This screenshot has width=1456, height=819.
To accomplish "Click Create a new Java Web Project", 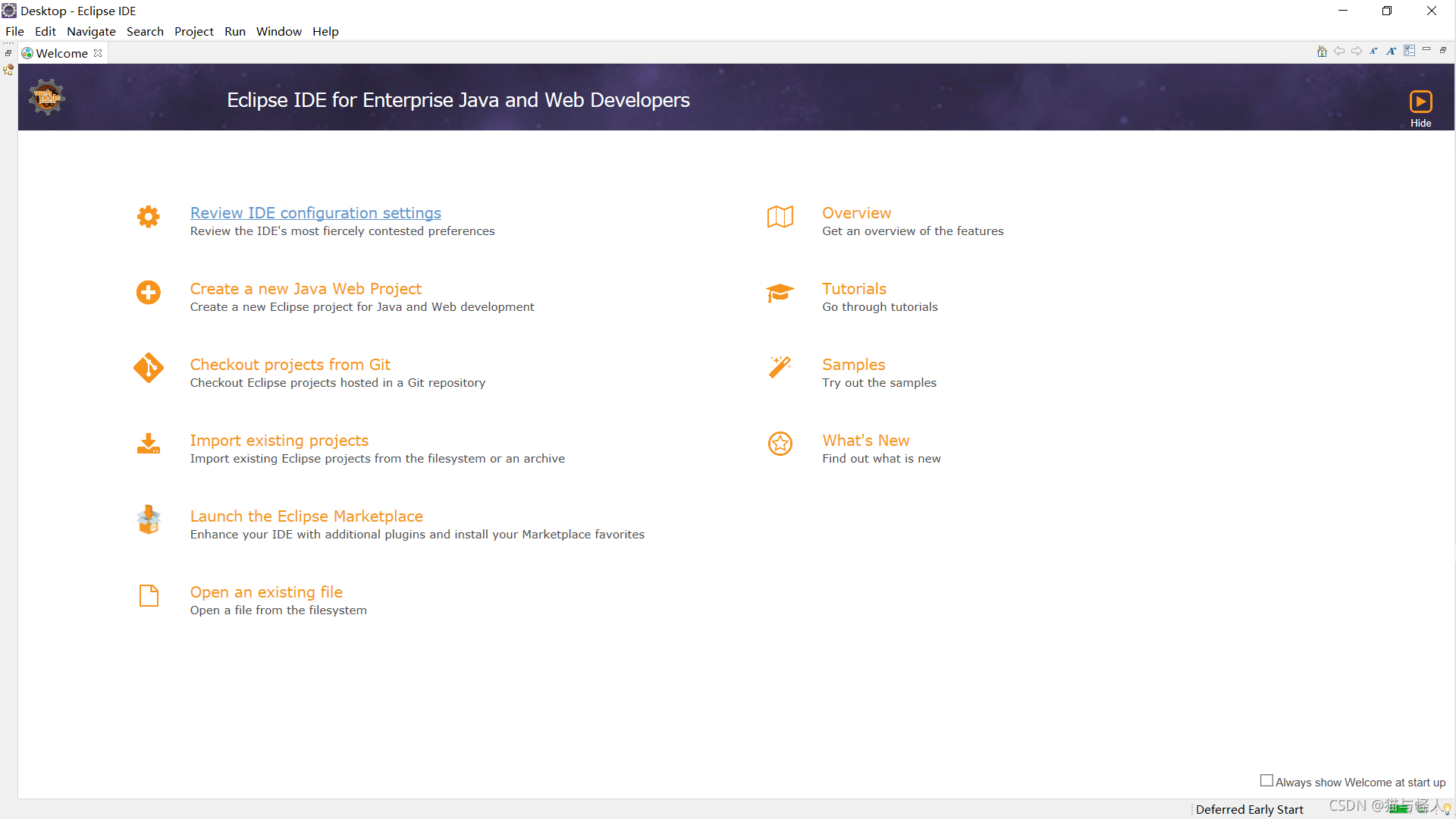I will [x=306, y=289].
